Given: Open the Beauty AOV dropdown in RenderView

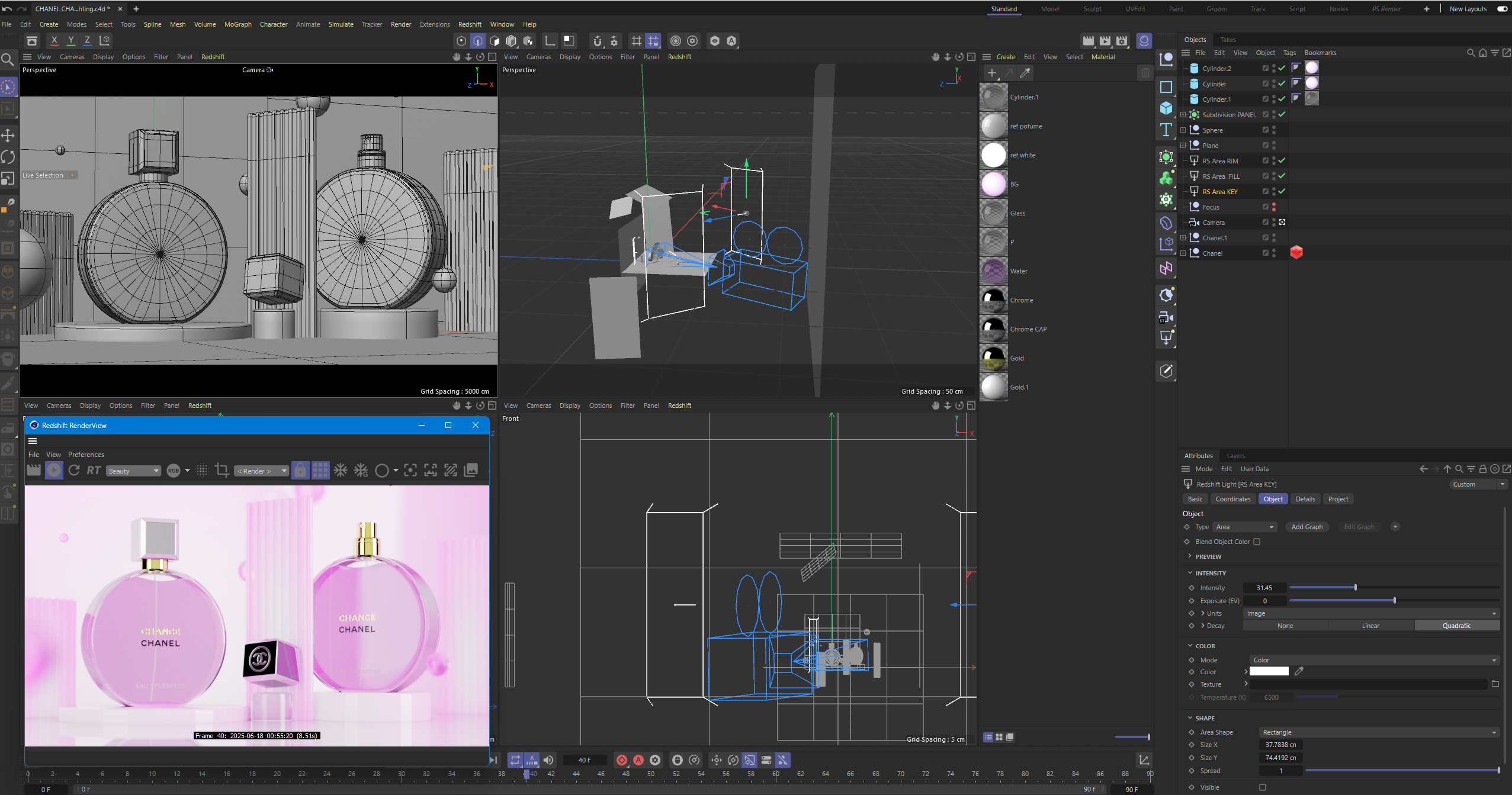Looking at the screenshot, I should point(133,471).
